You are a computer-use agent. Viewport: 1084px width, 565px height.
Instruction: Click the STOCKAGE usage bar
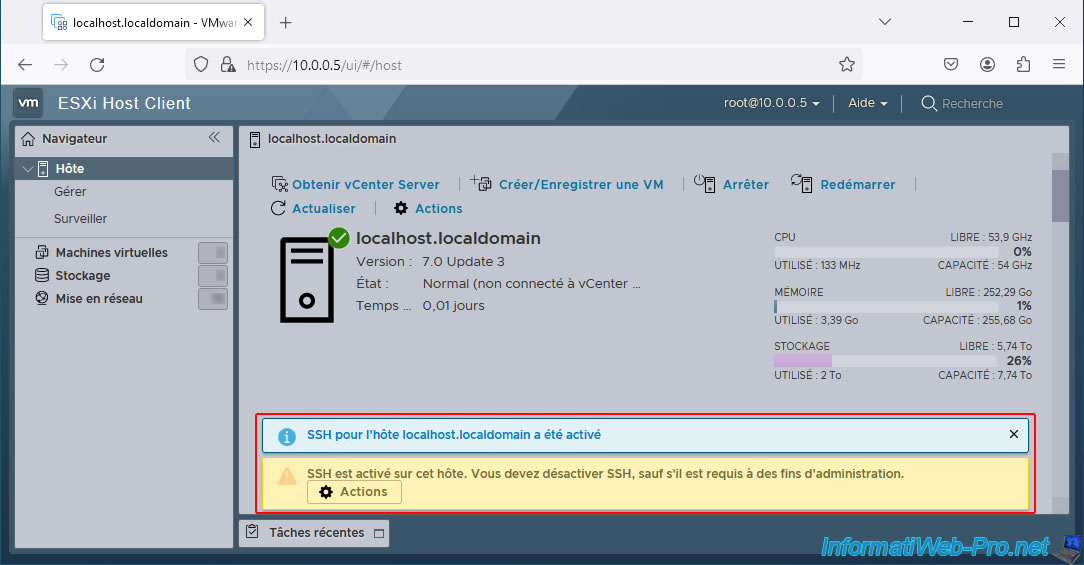(884, 360)
